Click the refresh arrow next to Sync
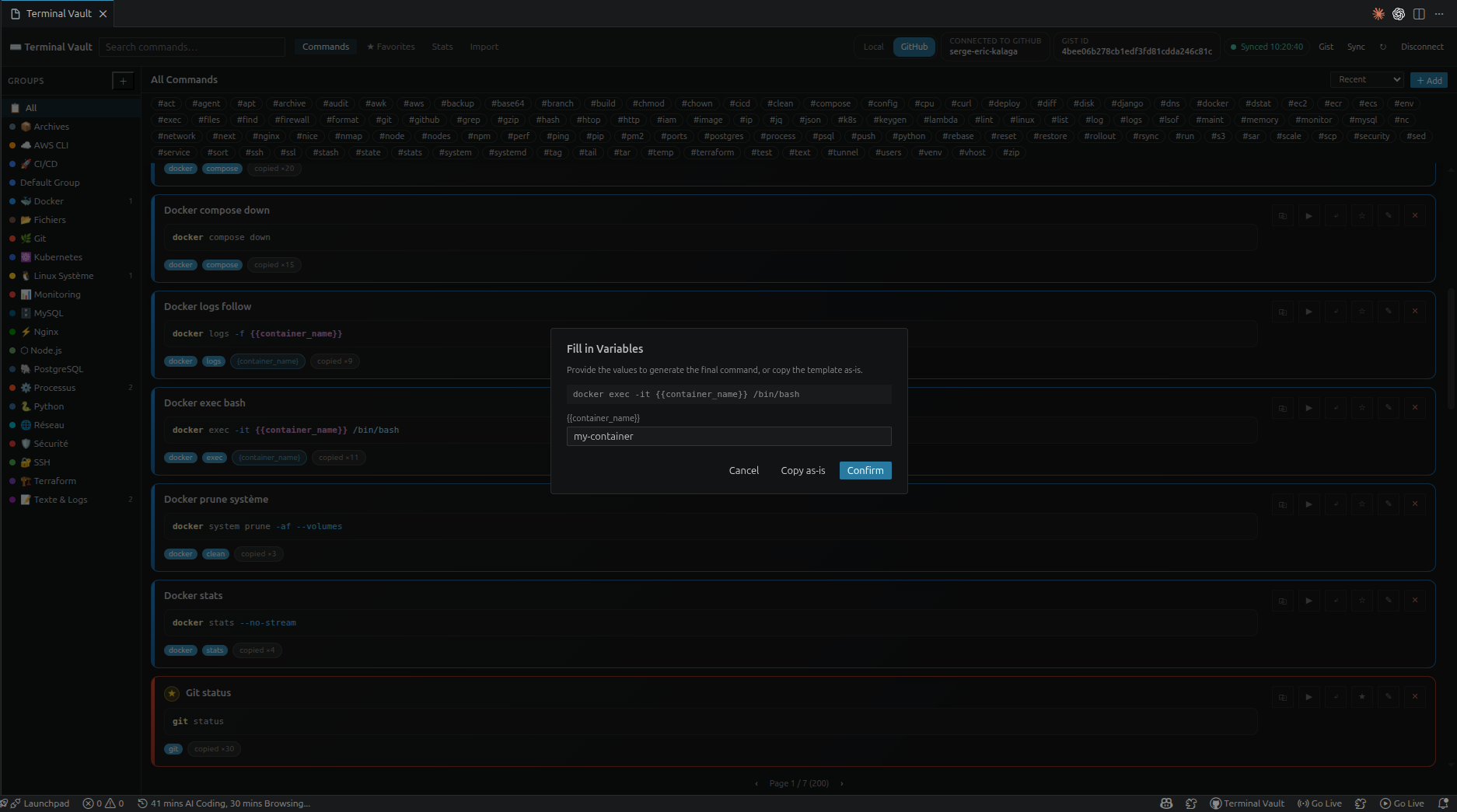Viewport: 1457px width, 812px height. pyautogui.click(x=1382, y=47)
